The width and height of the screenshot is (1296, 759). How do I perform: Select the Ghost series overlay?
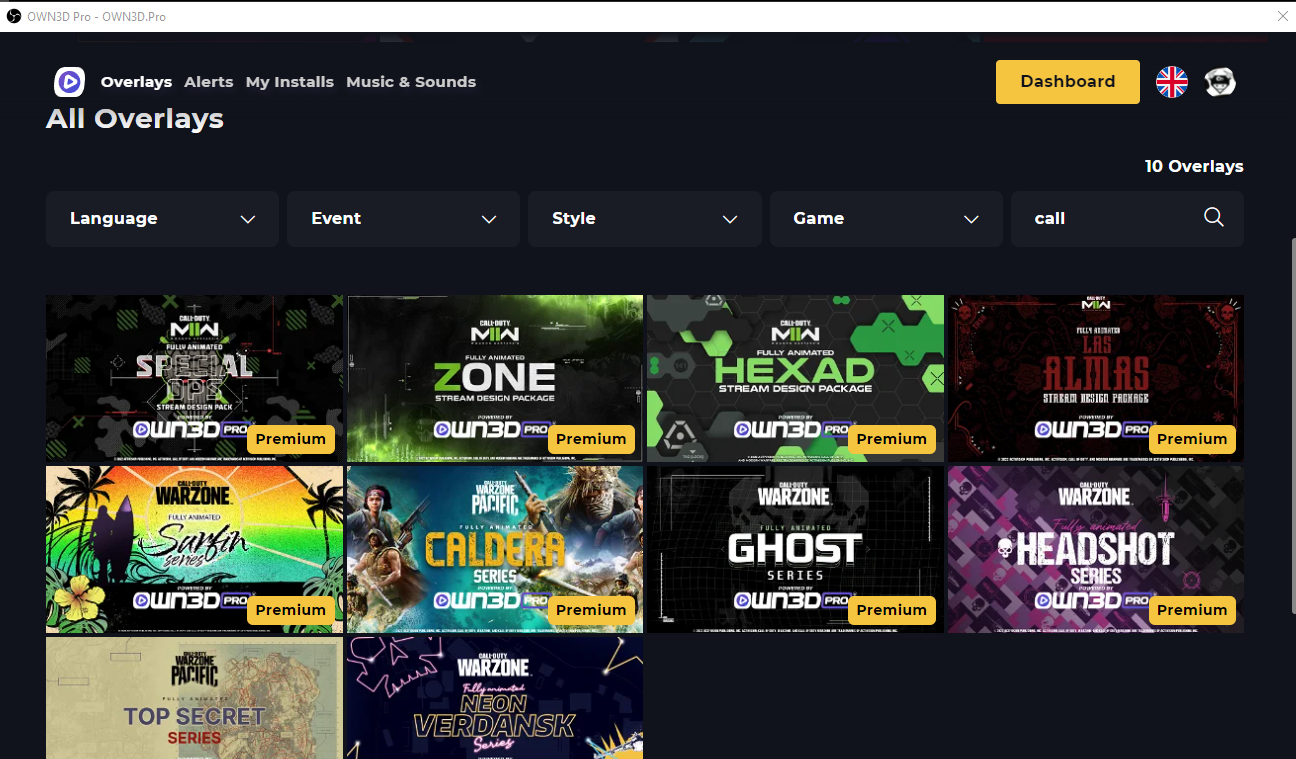click(796, 549)
